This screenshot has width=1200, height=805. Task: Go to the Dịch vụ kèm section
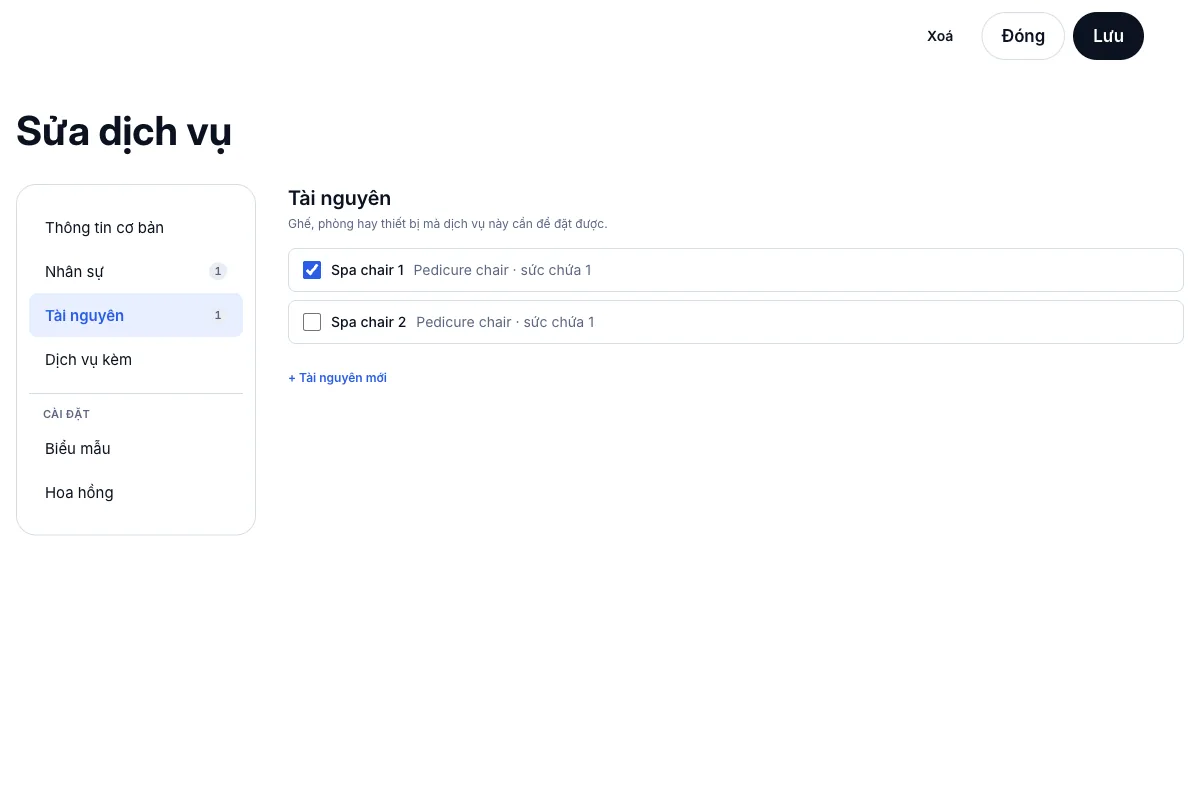[136, 359]
